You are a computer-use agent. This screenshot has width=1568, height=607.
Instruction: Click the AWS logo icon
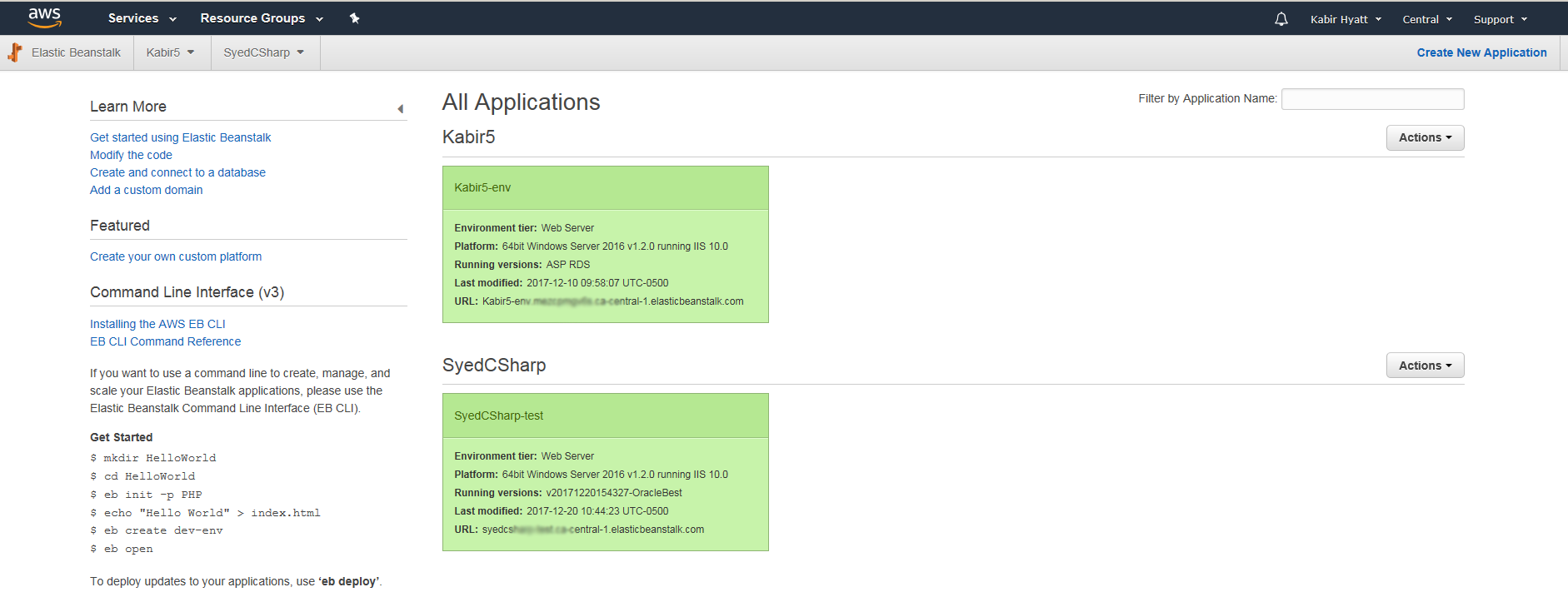(44, 17)
